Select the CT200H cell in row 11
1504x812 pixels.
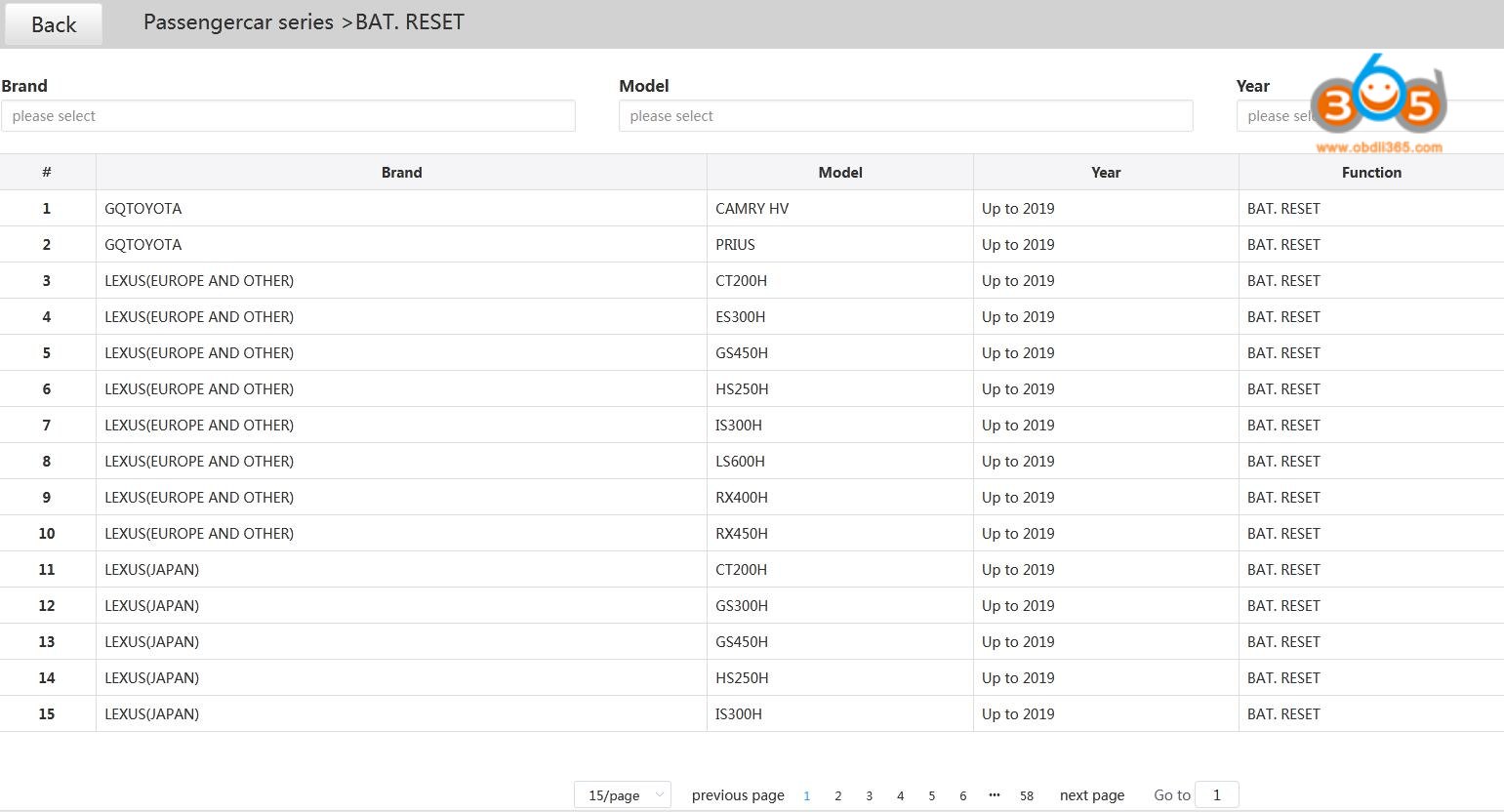tap(840, 569)
